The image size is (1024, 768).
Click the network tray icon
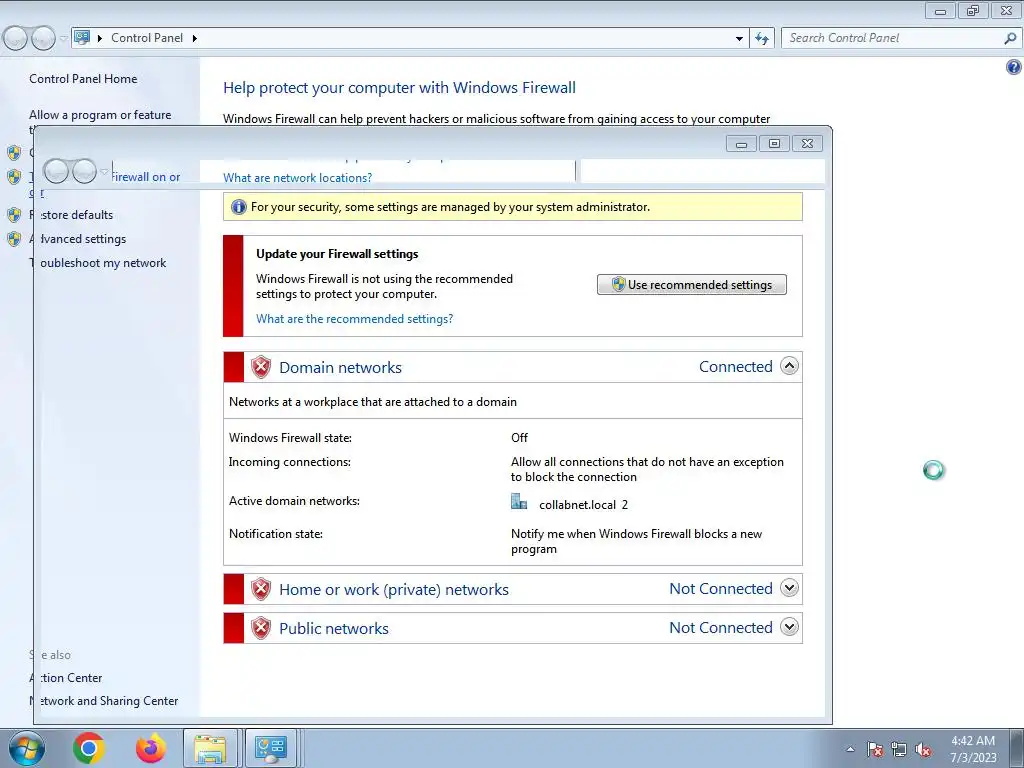[x=899, y=749]
